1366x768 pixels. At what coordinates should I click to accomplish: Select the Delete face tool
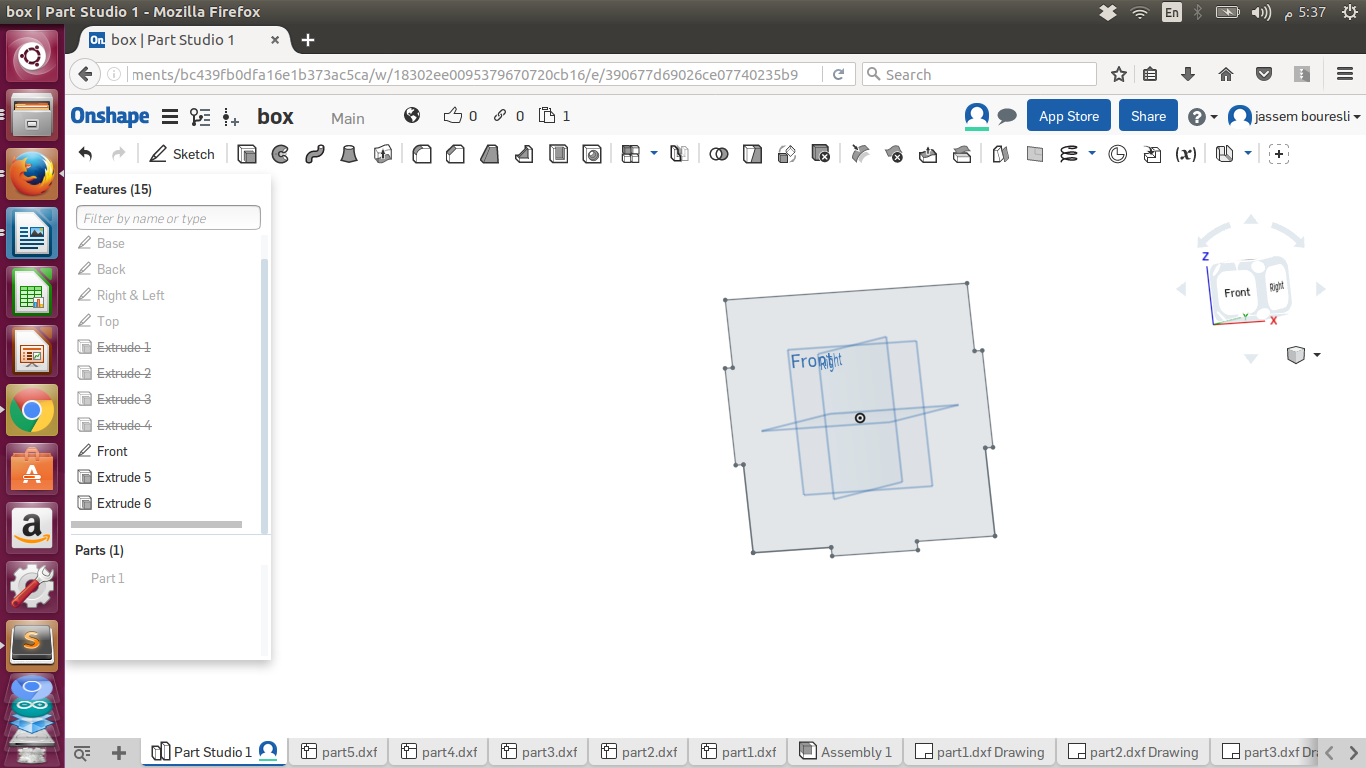tap(894, 154)
